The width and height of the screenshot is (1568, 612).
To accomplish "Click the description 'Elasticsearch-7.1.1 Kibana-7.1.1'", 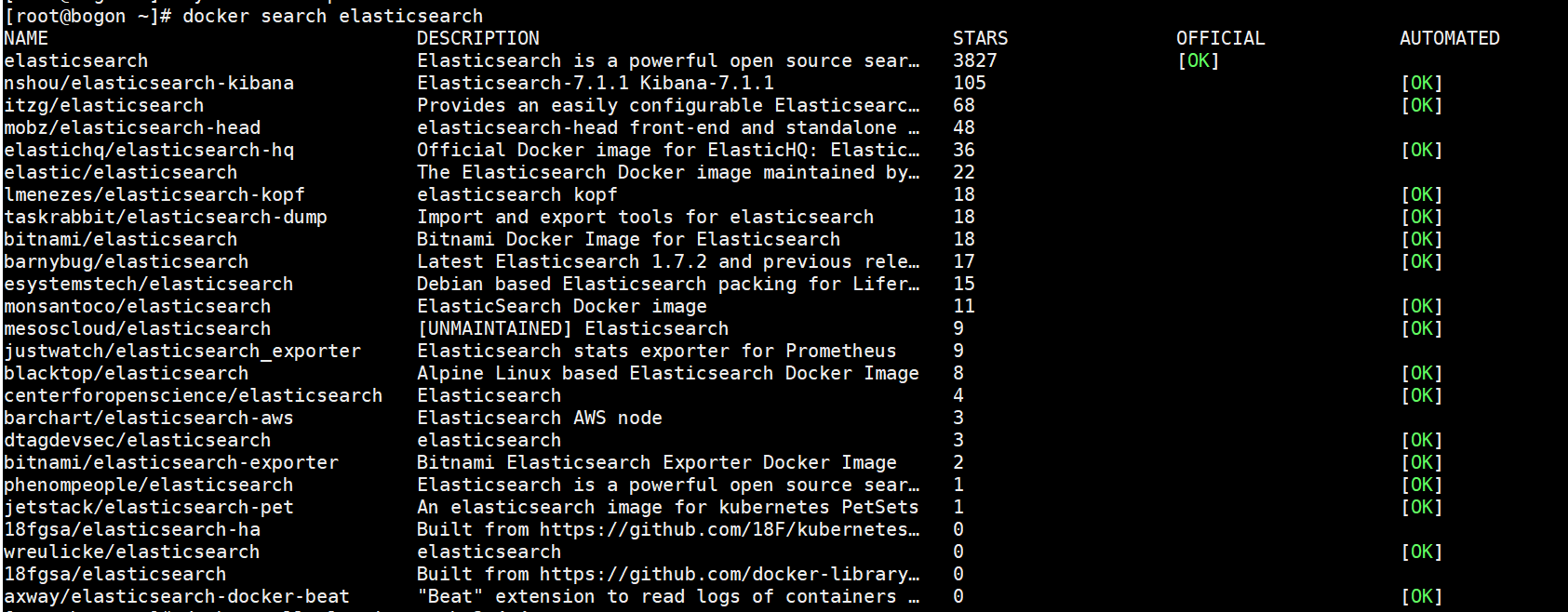I will [x=596, y=83].
